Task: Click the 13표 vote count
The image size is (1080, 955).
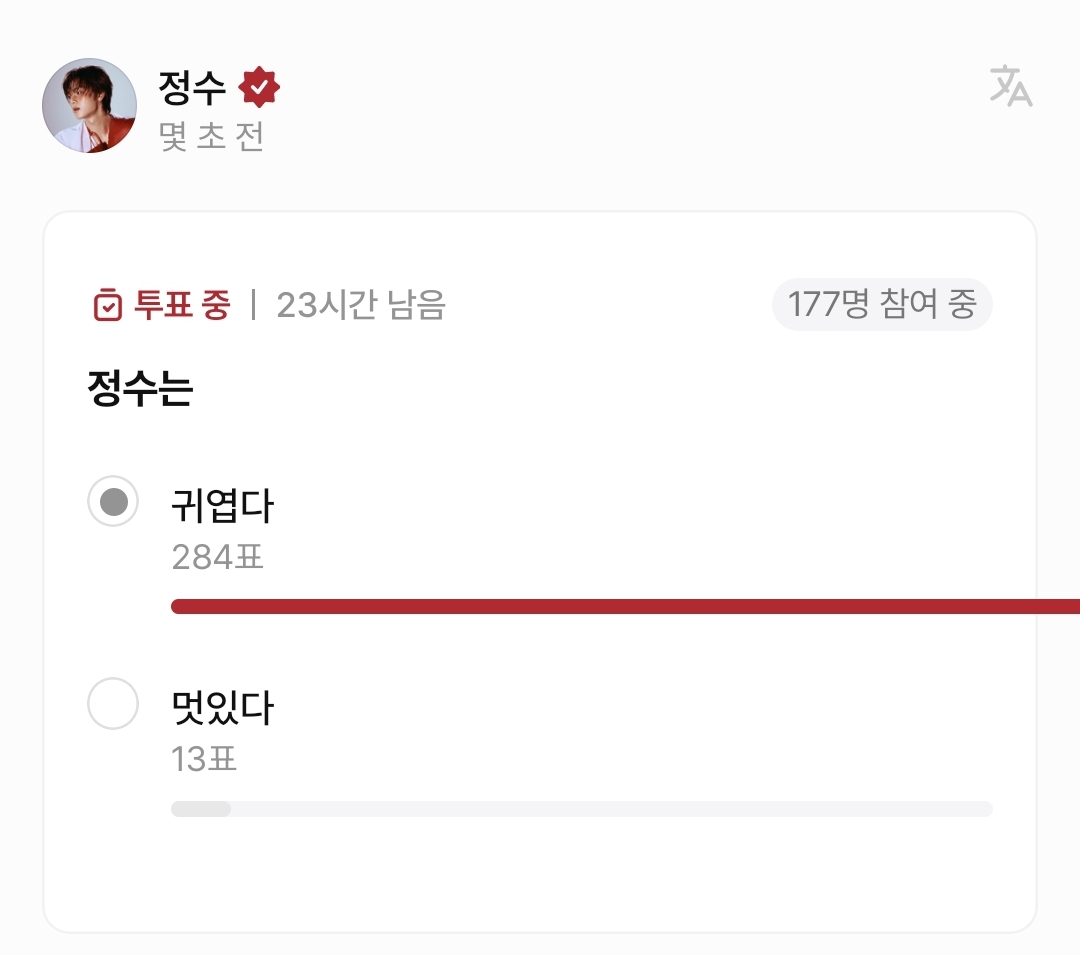Action: tap(204, 759)
